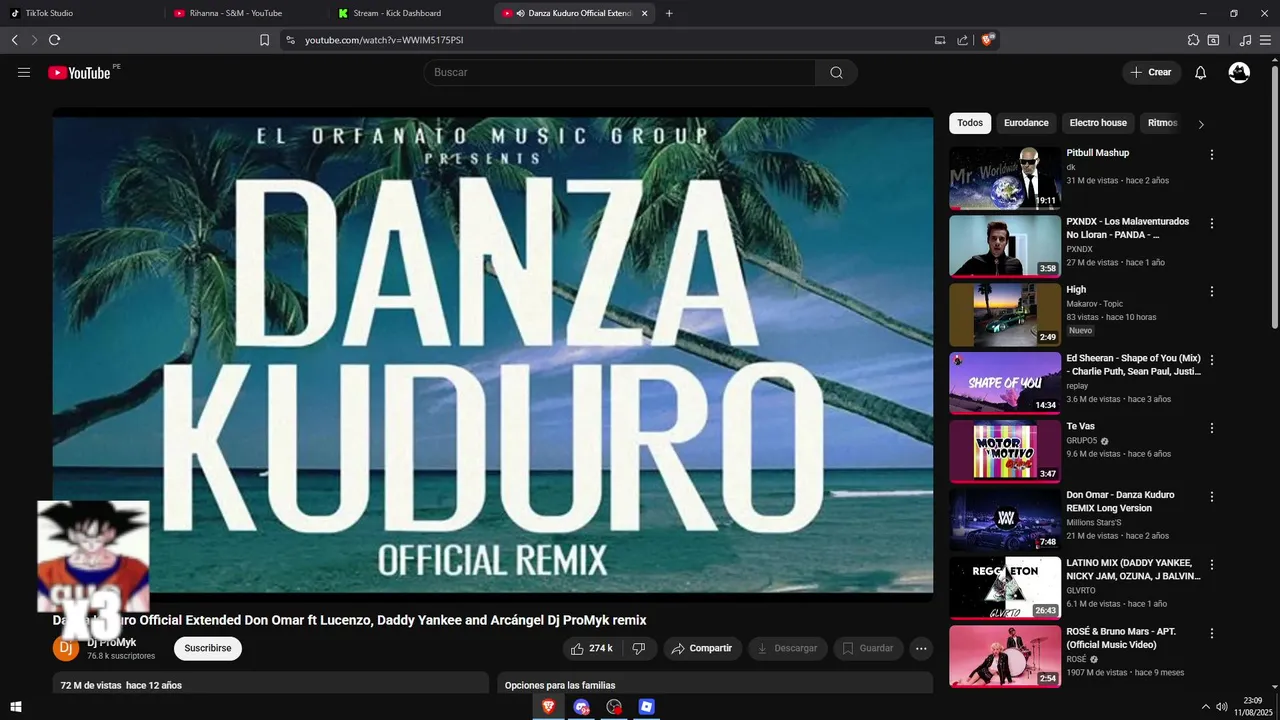This screenshot has height=720, width=1280.
Task: Open the account avatar menu
Action: tap(1239, 72)
